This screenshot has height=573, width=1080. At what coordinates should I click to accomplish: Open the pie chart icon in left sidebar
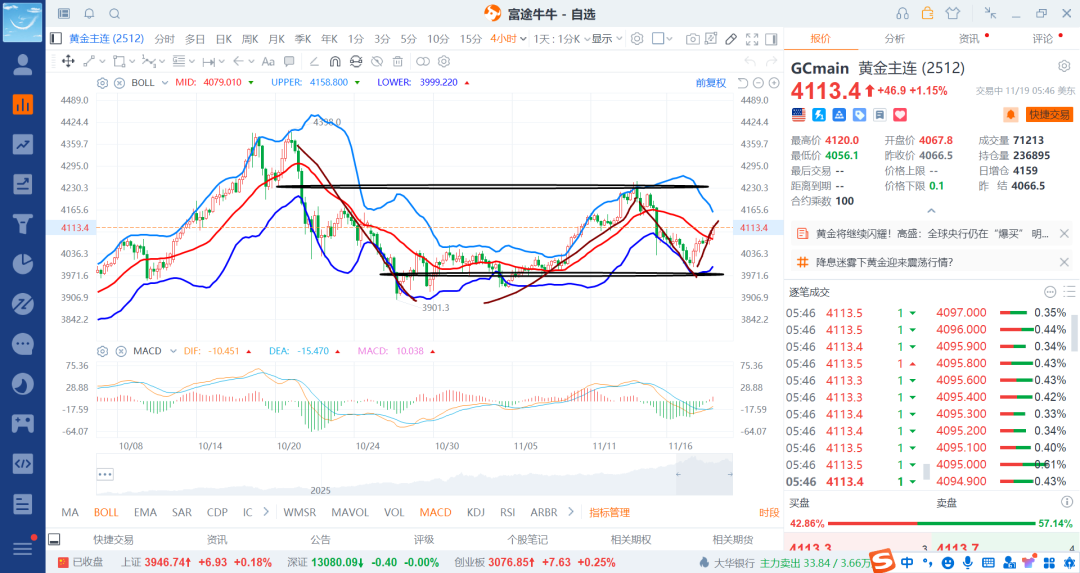[x=23, y=264]
